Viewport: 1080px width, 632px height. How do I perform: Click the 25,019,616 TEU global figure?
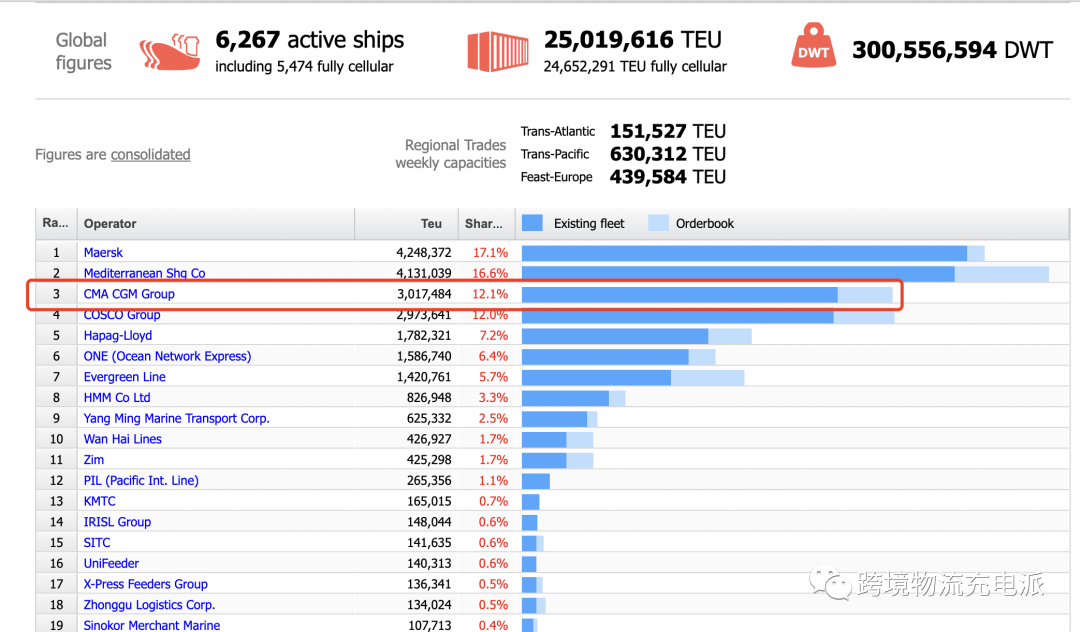632,40
